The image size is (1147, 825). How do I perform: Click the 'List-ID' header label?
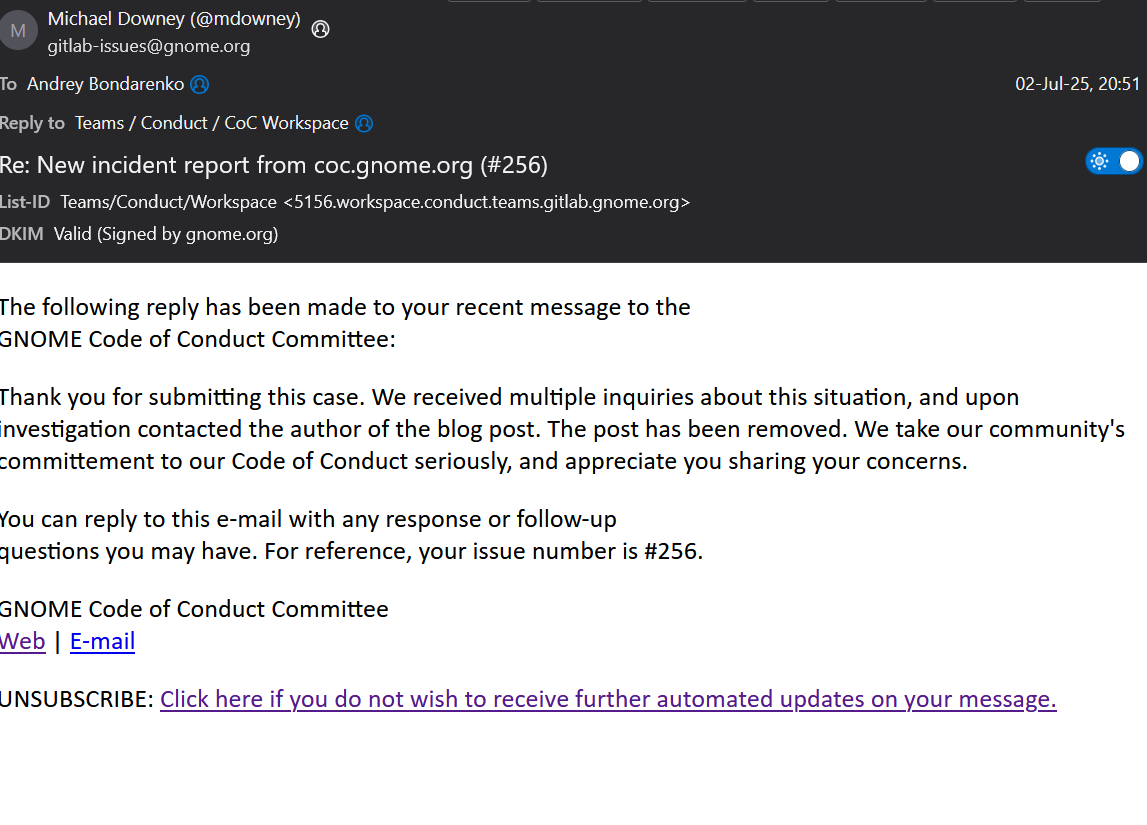click(25, 202)
